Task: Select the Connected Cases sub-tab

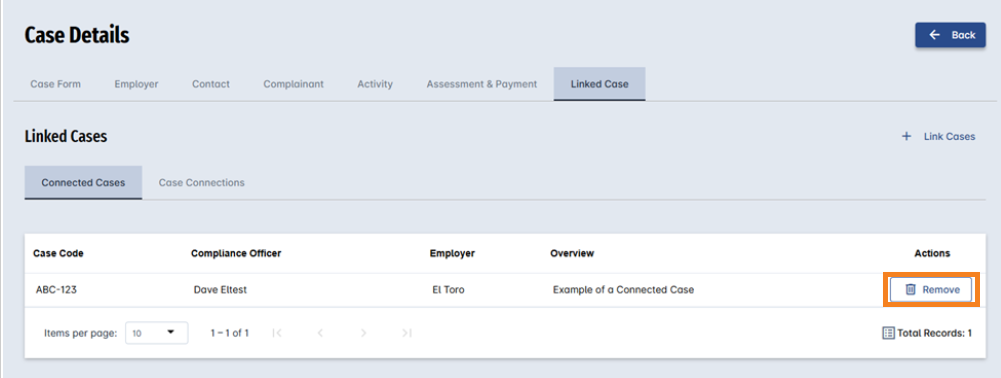Action: [83, 183]
